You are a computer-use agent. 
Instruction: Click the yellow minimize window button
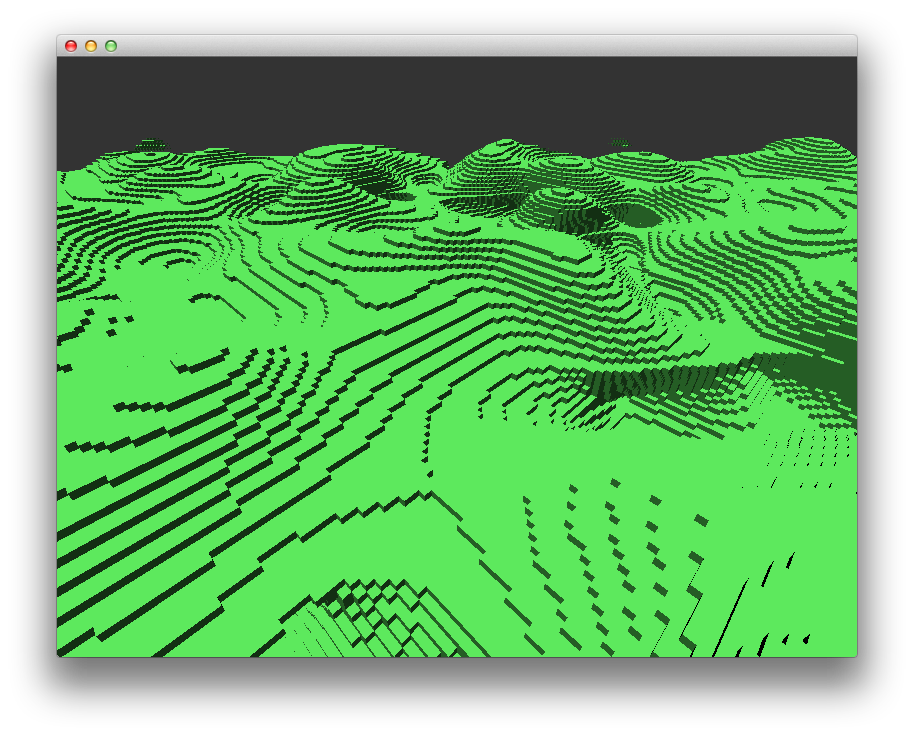pos(90,46)
